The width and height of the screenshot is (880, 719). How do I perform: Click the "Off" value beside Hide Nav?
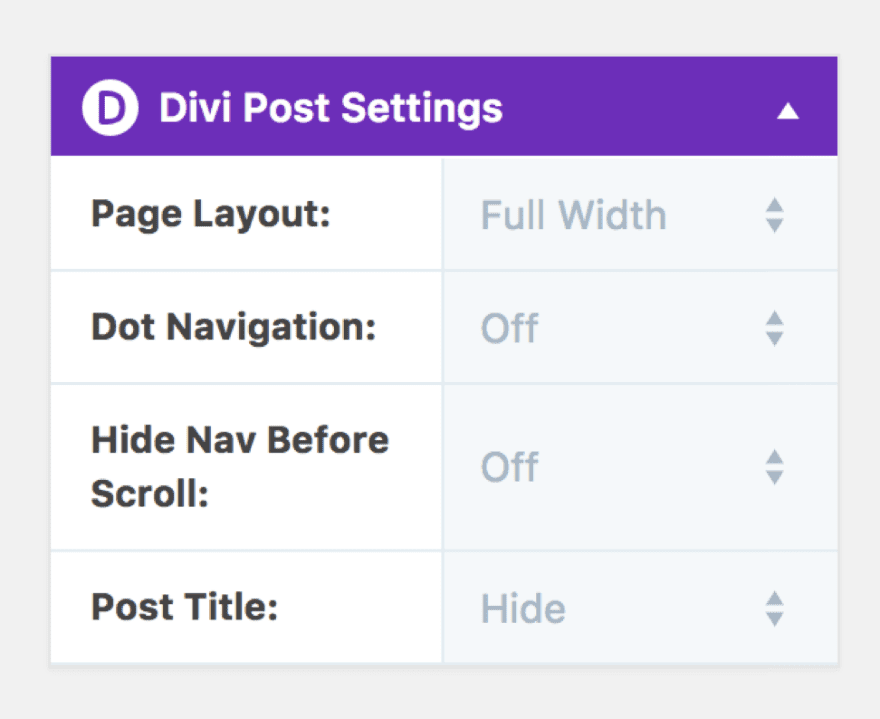(509, 467)
